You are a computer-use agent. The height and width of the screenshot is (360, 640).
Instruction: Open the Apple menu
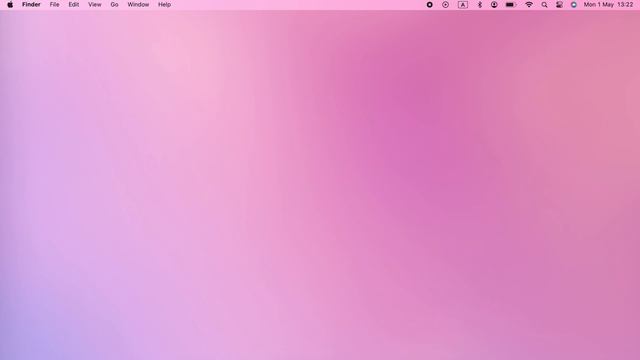(x=10, y=5)
